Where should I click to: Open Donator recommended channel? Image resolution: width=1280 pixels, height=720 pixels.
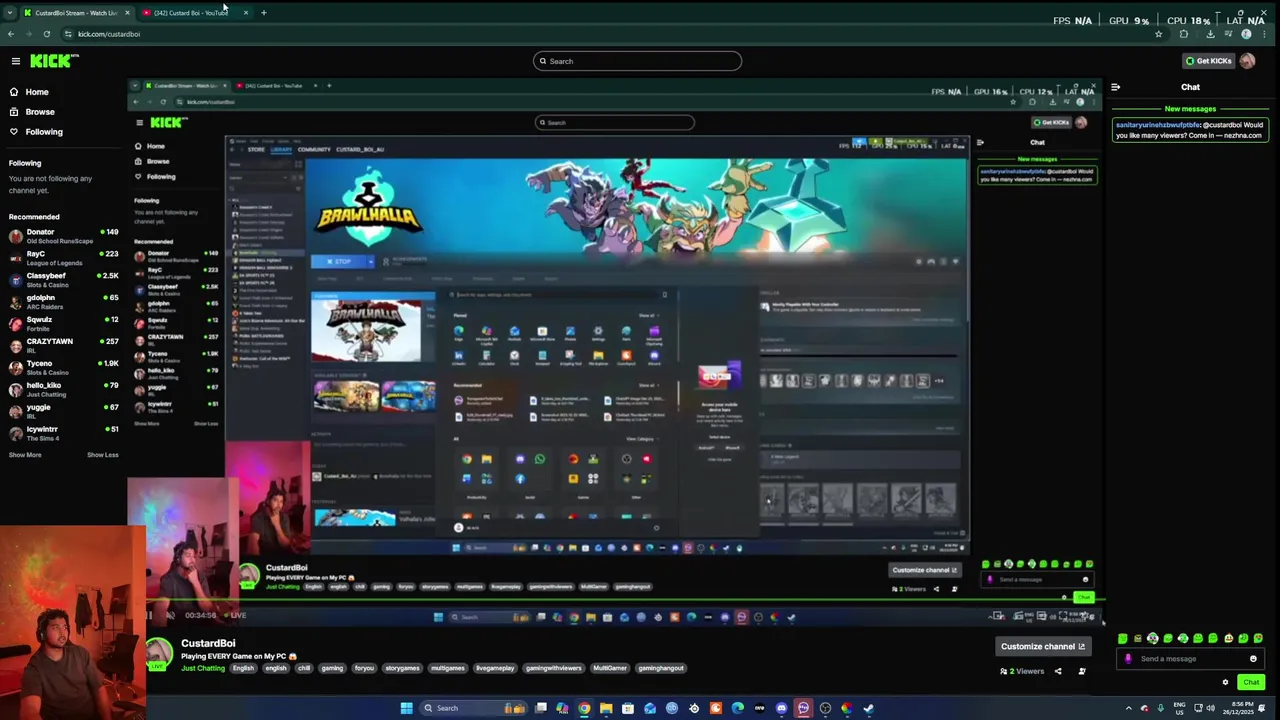click(x=64, y=236)
